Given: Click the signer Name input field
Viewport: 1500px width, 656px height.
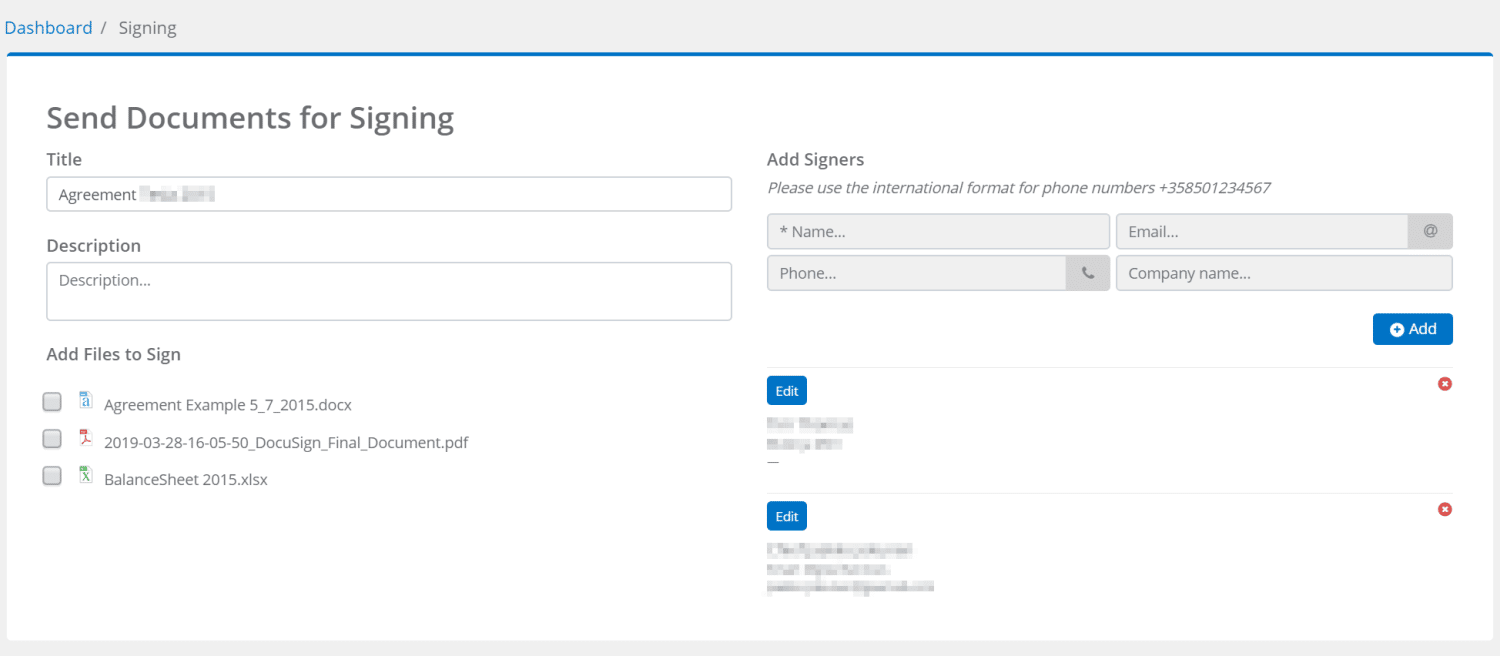Looking at the screenshot, I should (x=937, y=231).
